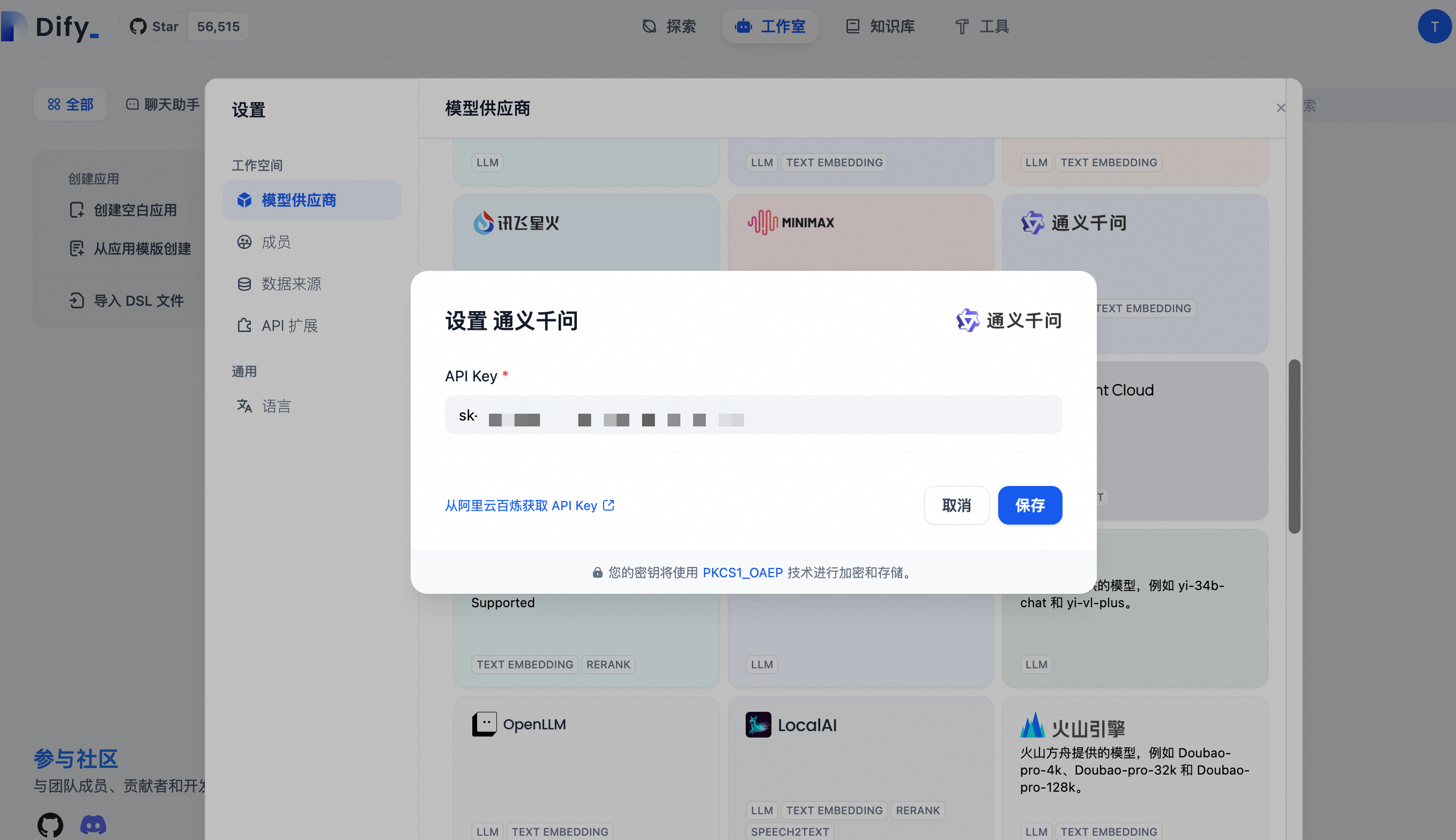The width and height of the screenshot is (1456, 840).
Task: Open the GitHub community icon at bottom left
Action: (49, 825)
